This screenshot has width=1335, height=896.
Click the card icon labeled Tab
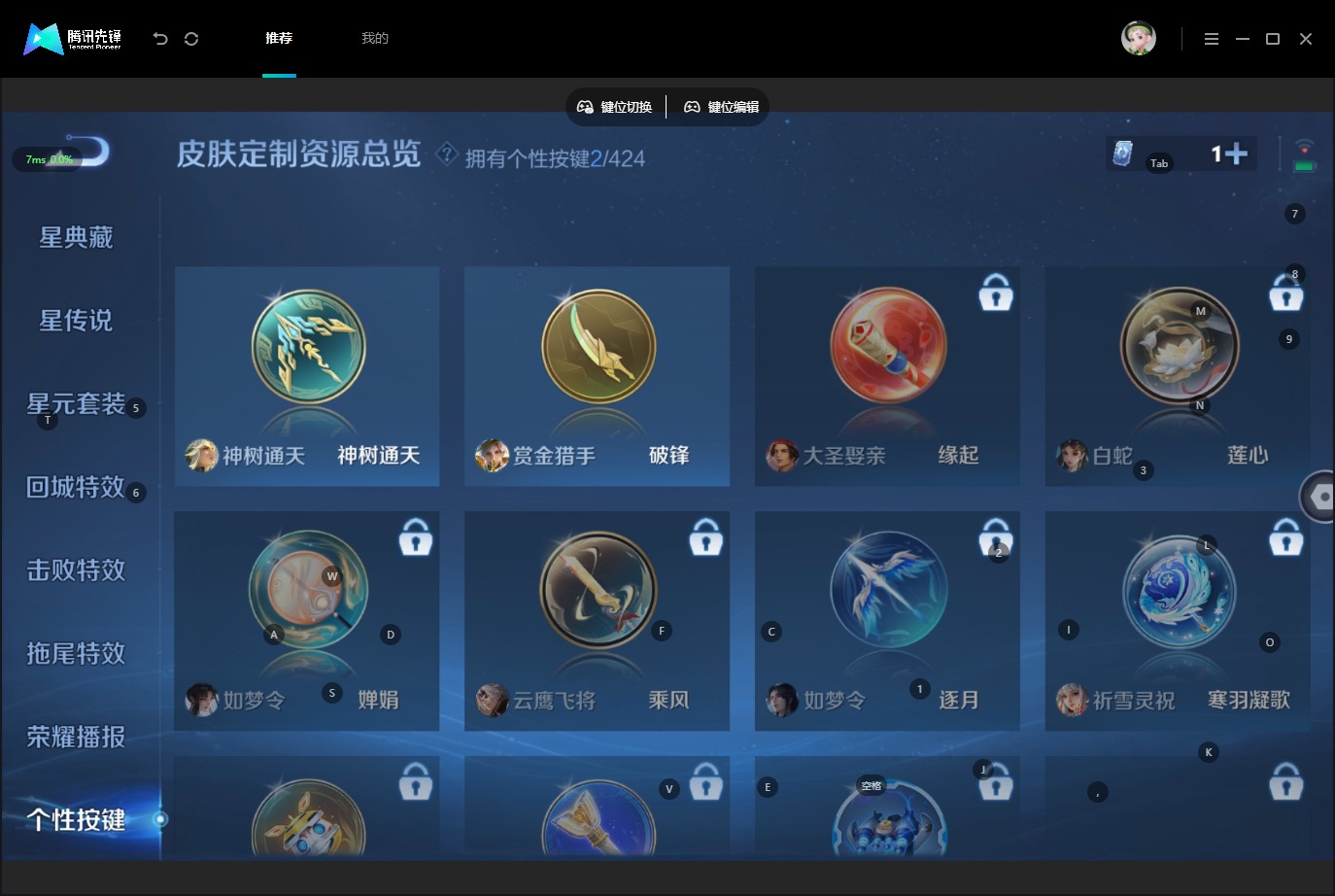click(1123, 154)
